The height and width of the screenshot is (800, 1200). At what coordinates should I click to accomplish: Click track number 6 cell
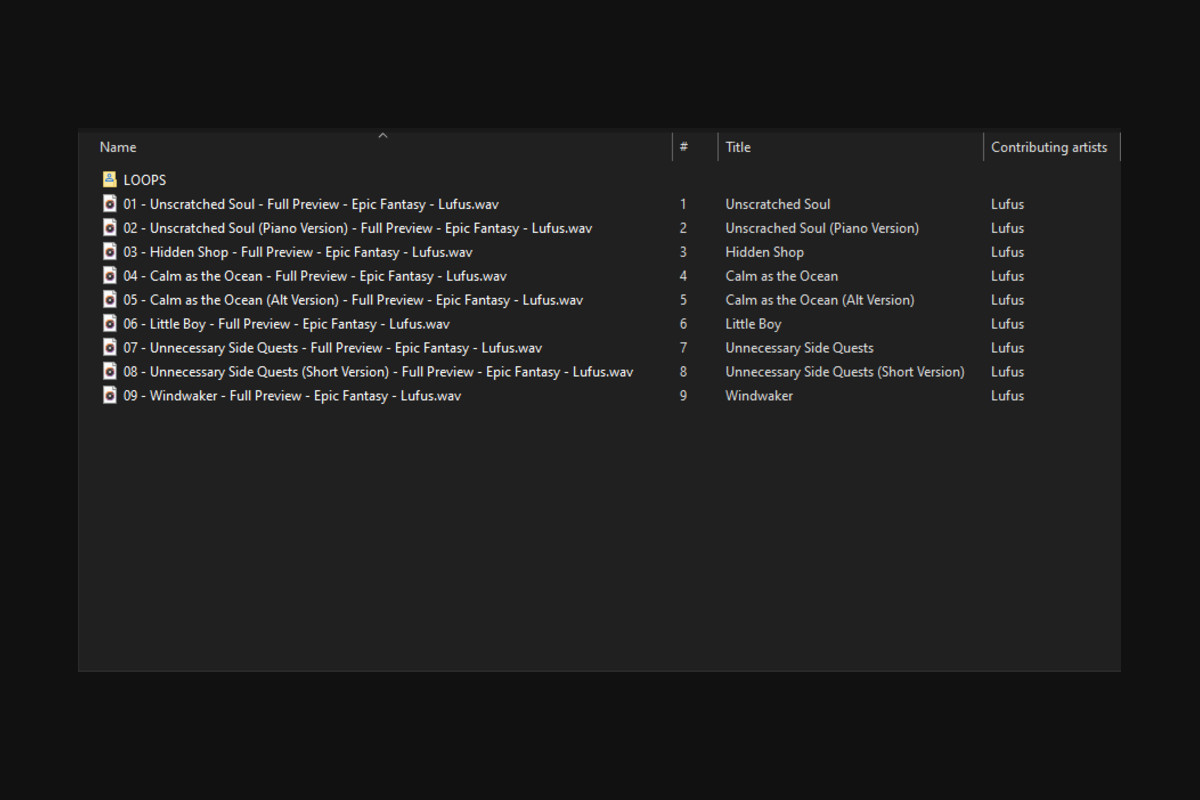click(684, 324)
